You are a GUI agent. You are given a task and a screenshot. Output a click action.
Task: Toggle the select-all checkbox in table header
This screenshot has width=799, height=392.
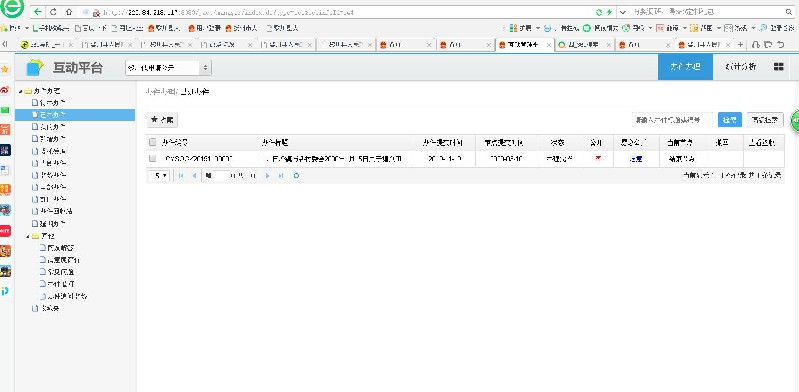point(152,142)
